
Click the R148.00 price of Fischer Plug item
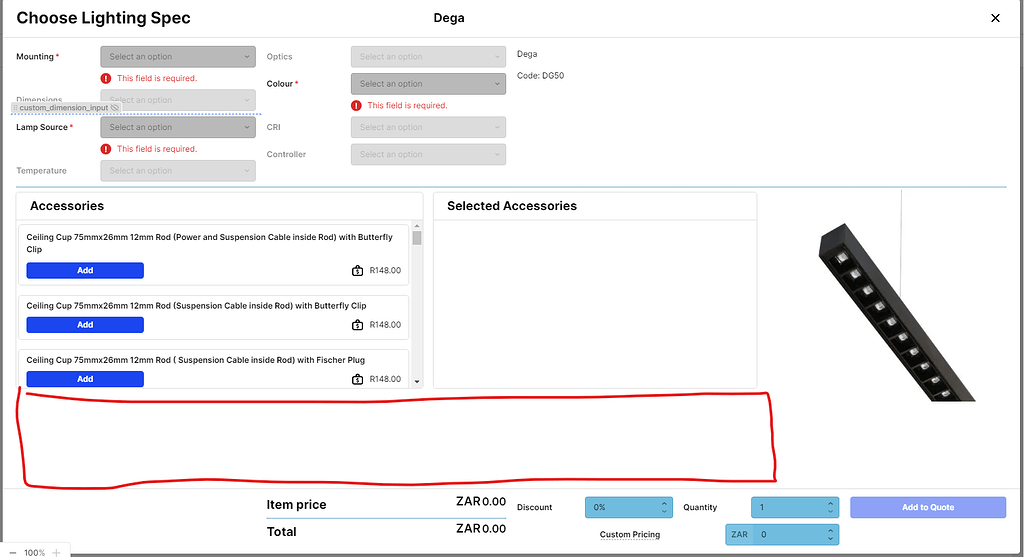click(385, 379)
